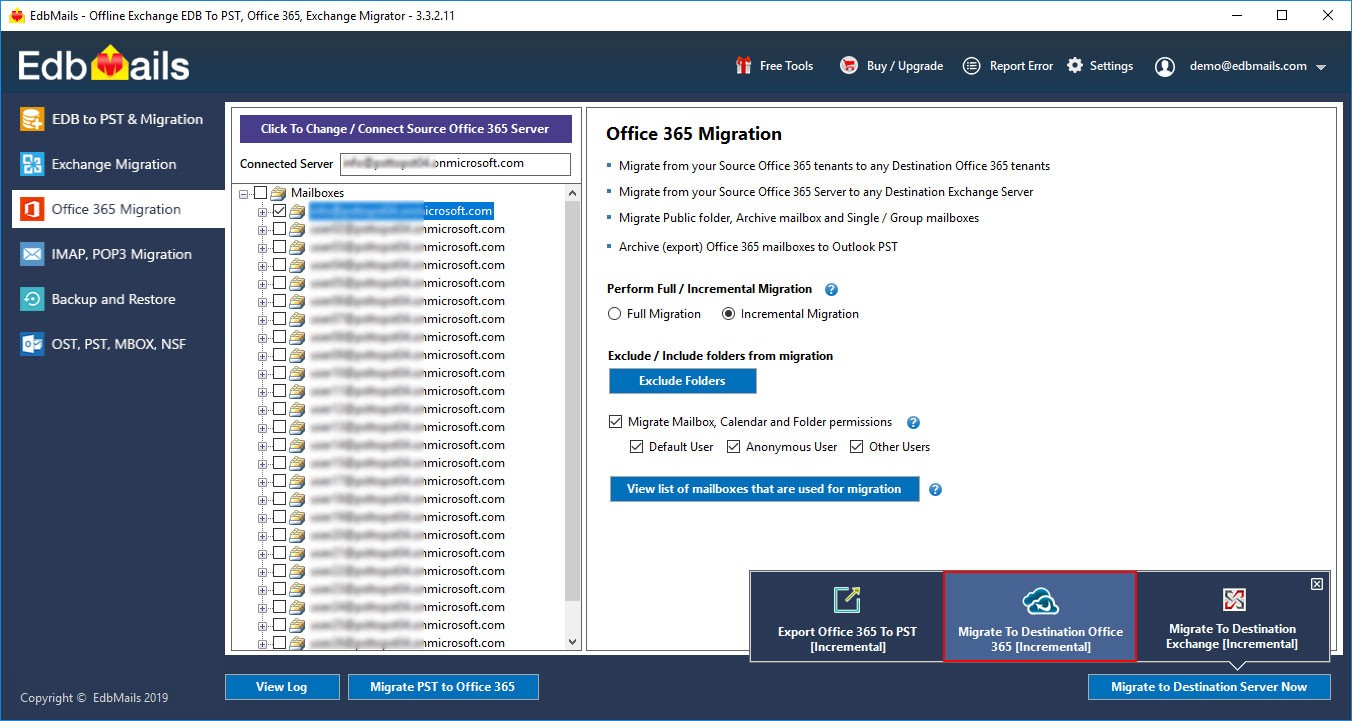Click the mailbox list scrollbar thumb

[x=573, y=400]
